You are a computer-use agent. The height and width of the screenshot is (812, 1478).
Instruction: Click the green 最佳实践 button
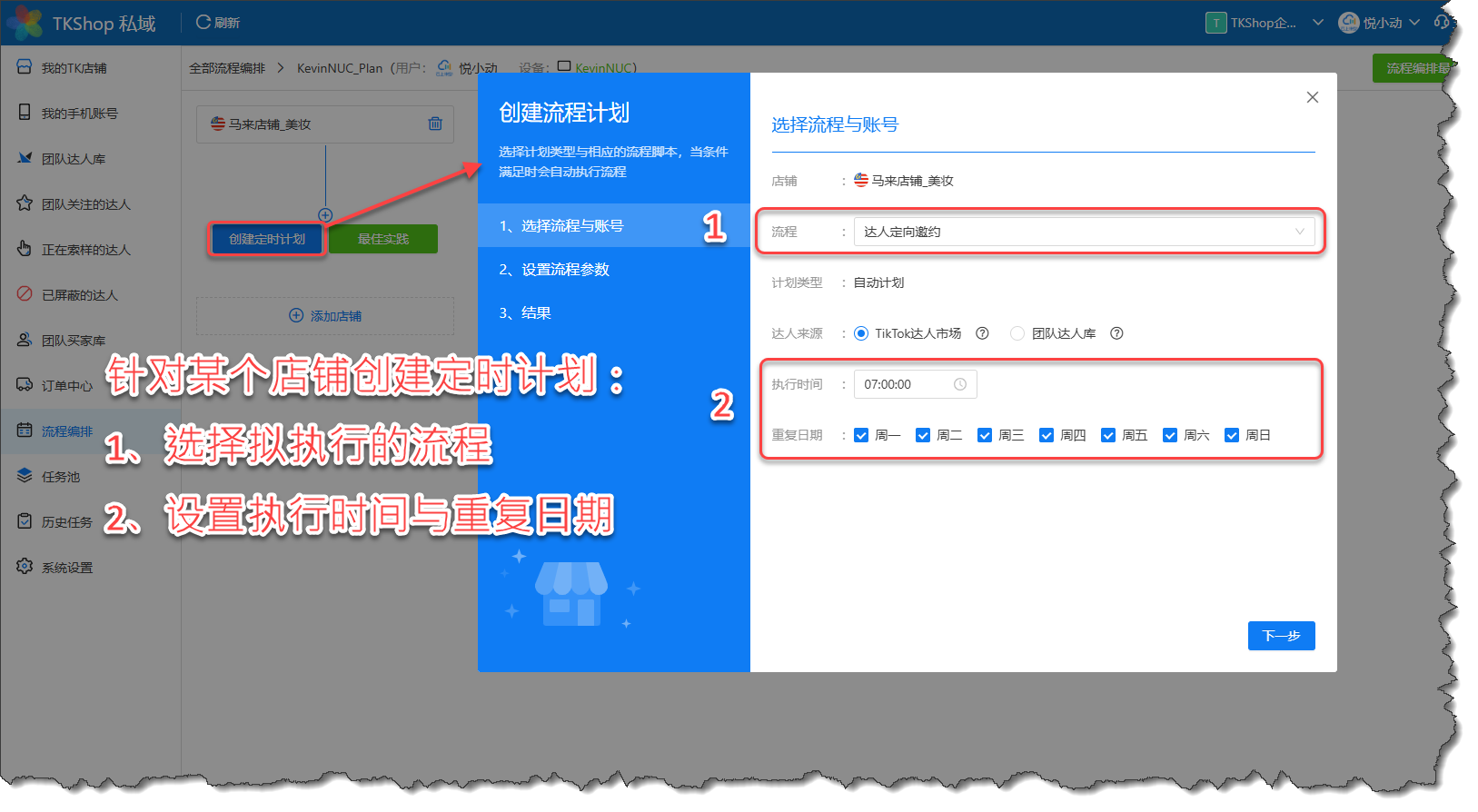[382, 239]
